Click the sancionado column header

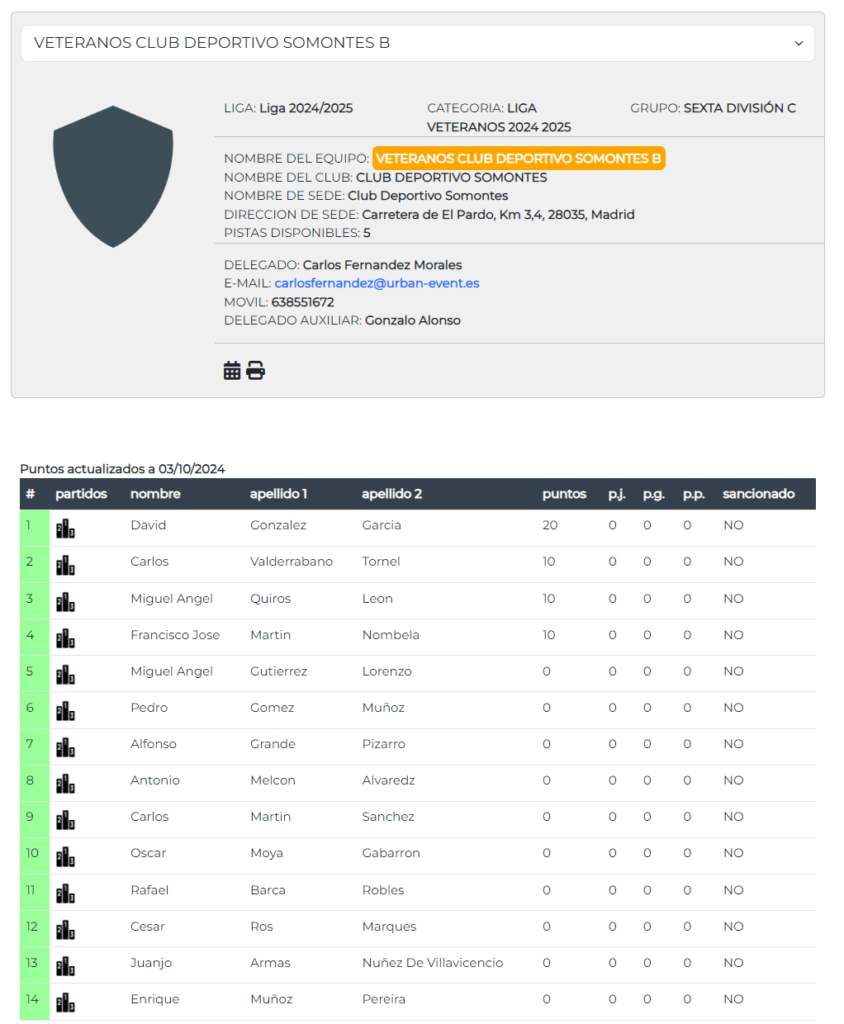click(x=758, y=494)
